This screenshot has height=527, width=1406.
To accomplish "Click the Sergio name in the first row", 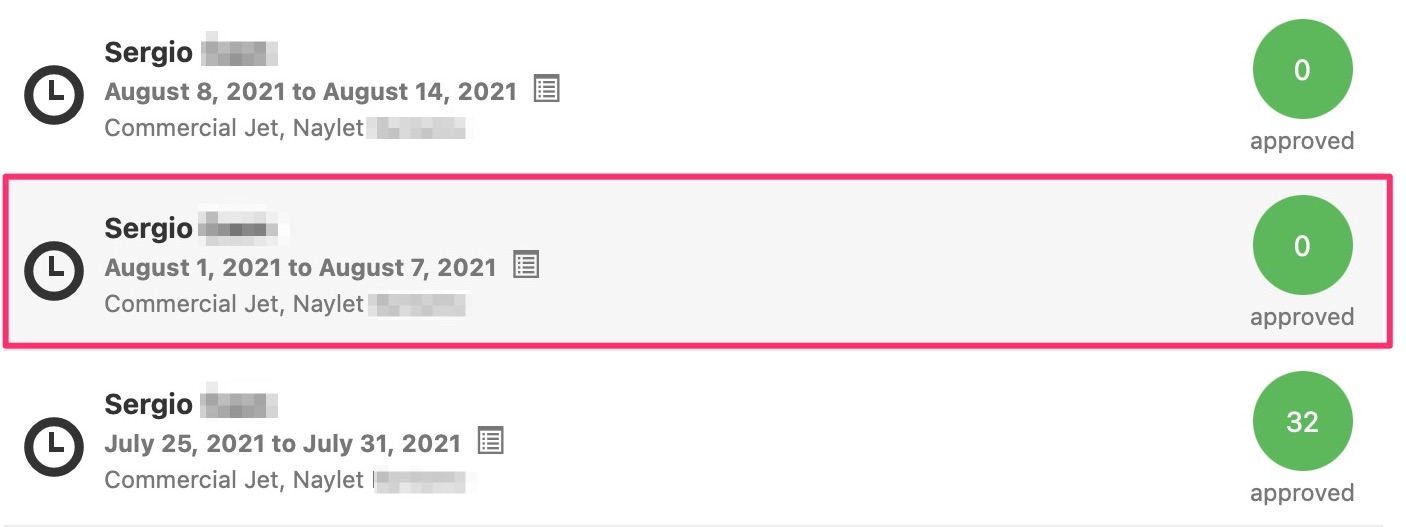I will click(148, 53).
